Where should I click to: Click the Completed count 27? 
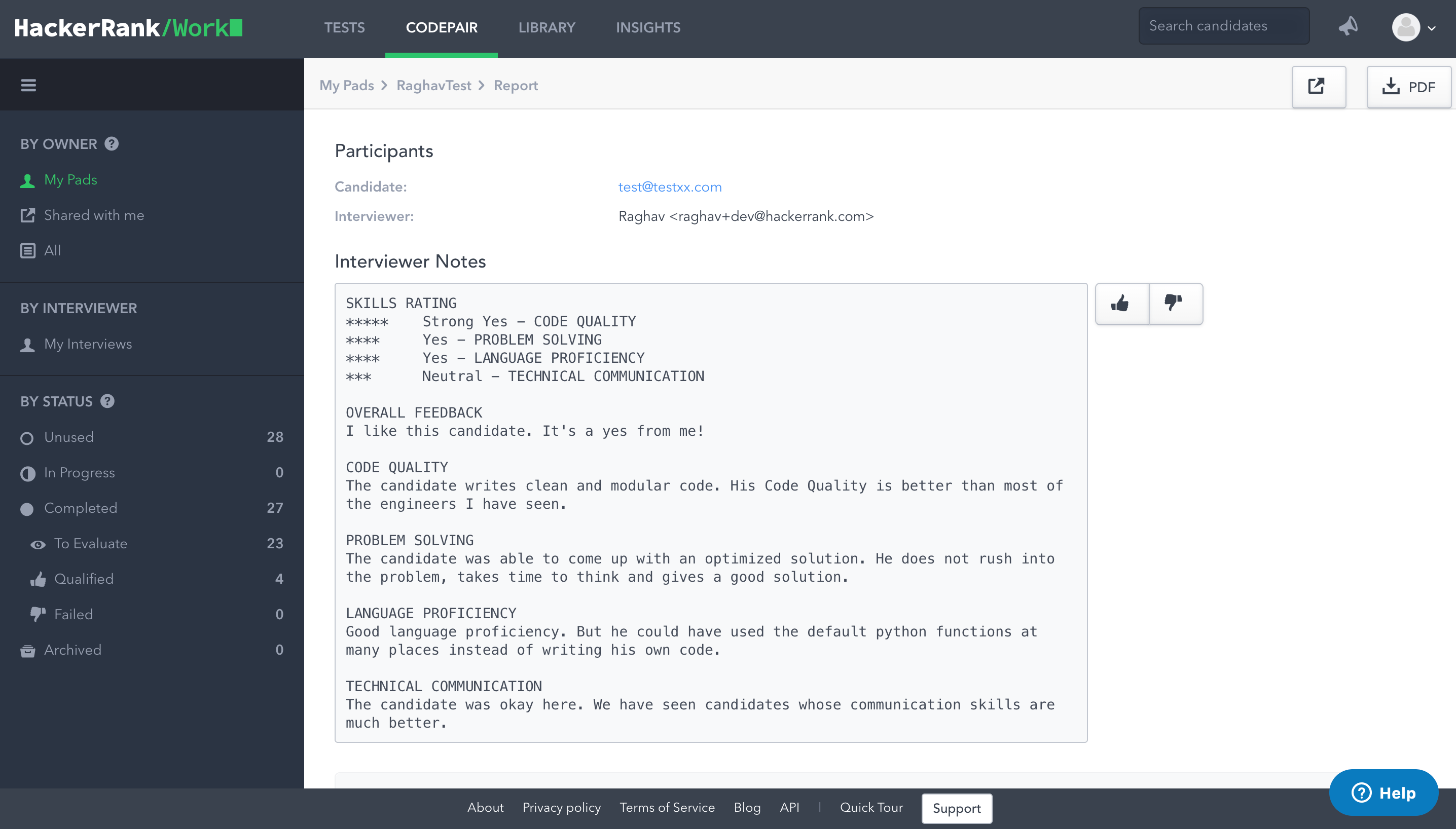[275, 508]
